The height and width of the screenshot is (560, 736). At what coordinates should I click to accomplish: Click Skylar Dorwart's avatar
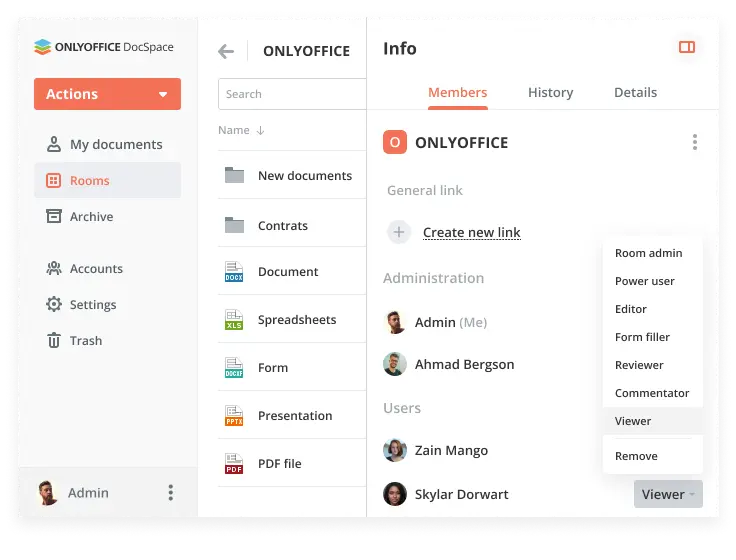point(395,494)
